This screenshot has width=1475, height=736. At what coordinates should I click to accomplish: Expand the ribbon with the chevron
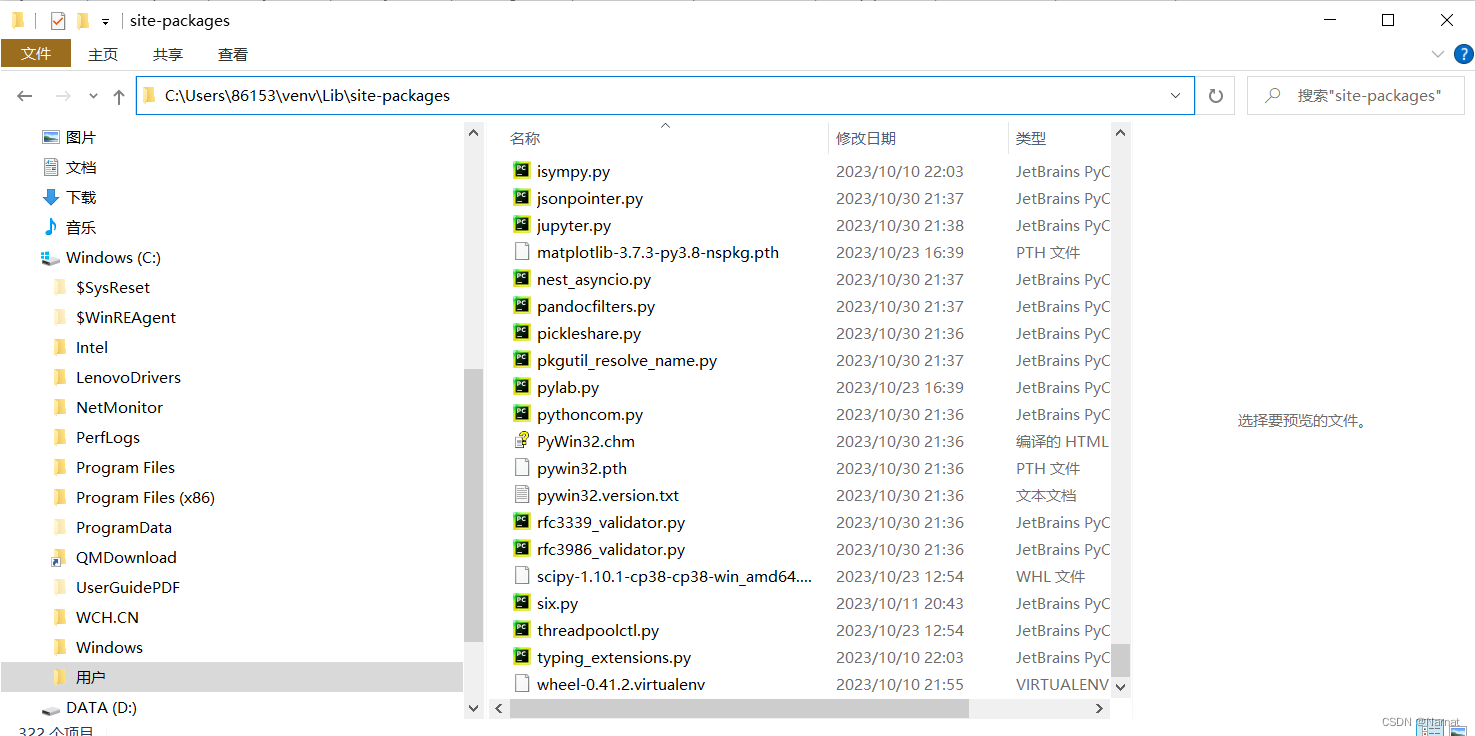click(1437, 54)
